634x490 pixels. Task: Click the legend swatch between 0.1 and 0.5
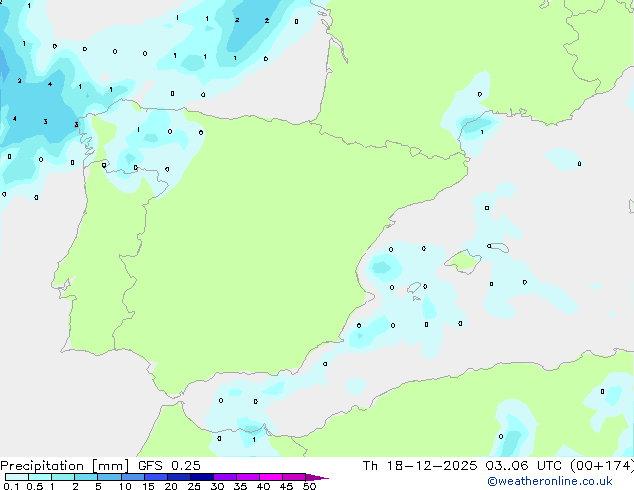pos(17,477)
